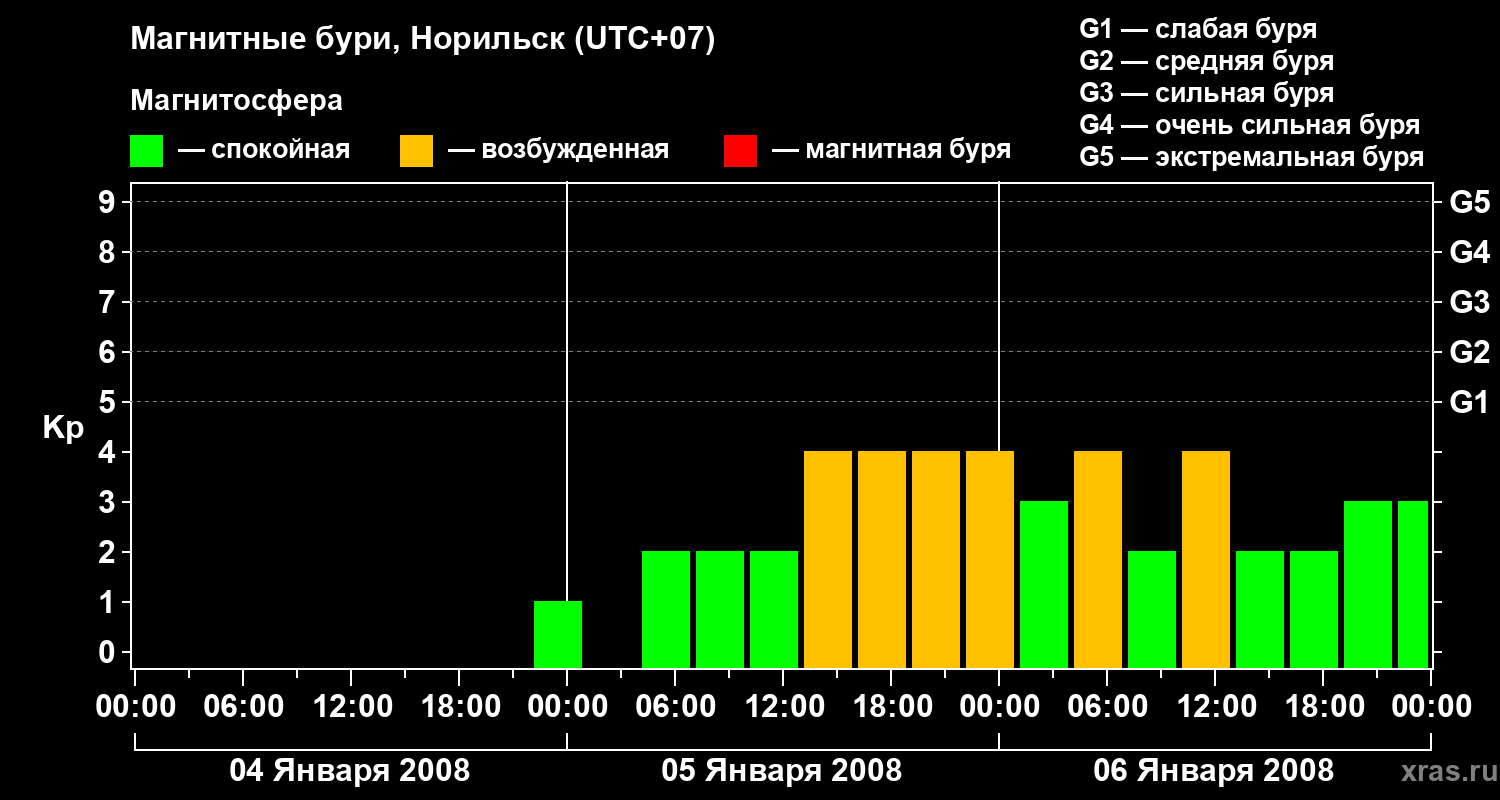This screenshot has width=1500, height=800.
Task: Click the 'Kp' axis label
Action: tap(63, 428)
